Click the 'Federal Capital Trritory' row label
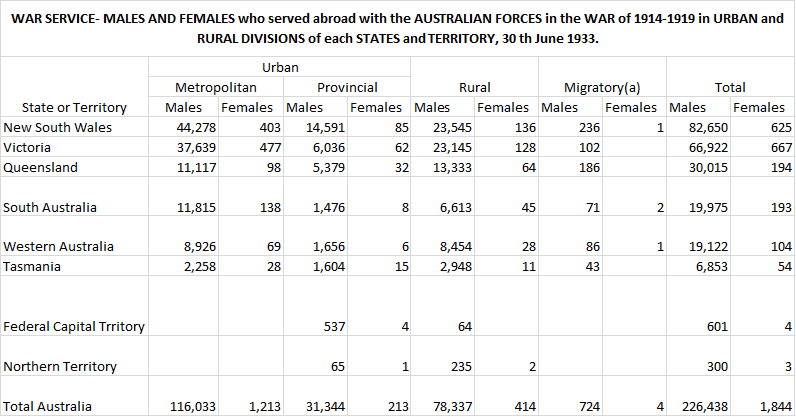The width and height of the screenshot is (796, 417). point(74,326)
